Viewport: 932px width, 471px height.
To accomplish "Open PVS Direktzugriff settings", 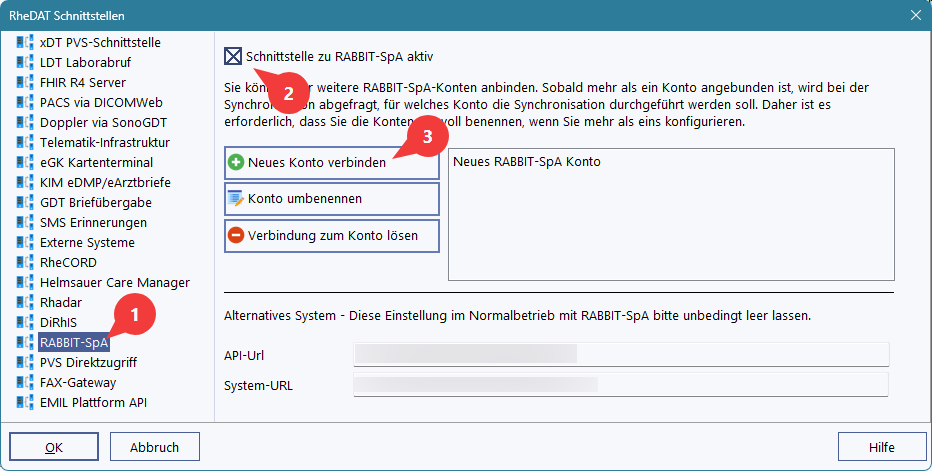I will tap(88, 362).
